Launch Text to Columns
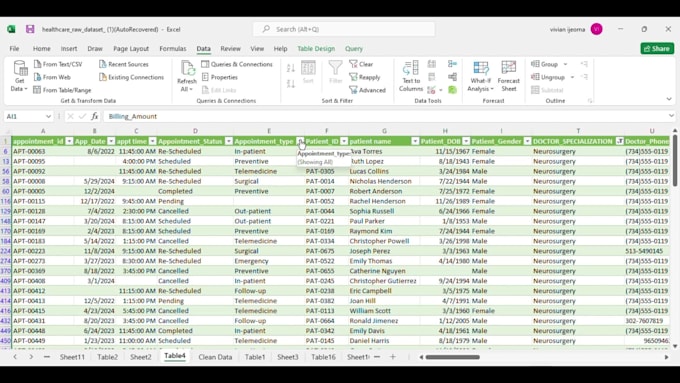Screen dimensions: 680x383 (x=411, y=76)
